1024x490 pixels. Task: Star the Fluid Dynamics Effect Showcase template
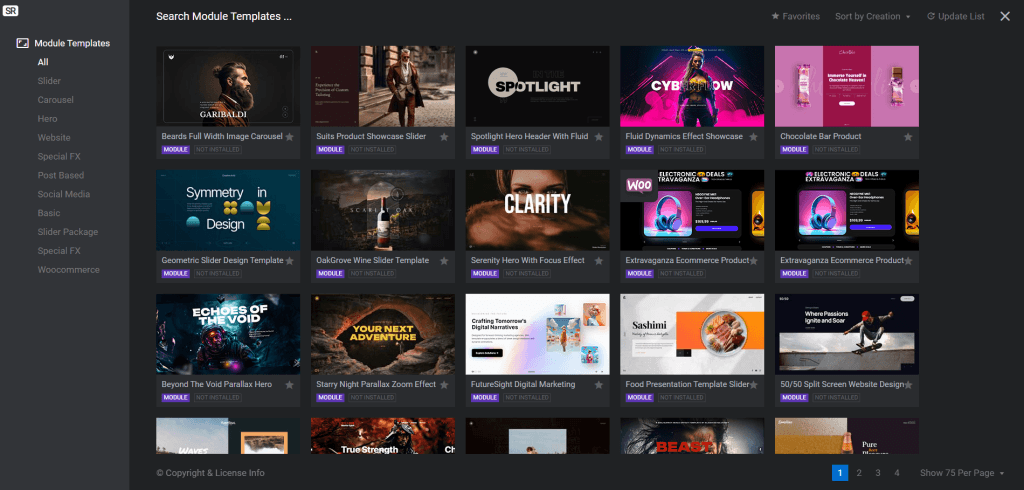coord(754,137)
